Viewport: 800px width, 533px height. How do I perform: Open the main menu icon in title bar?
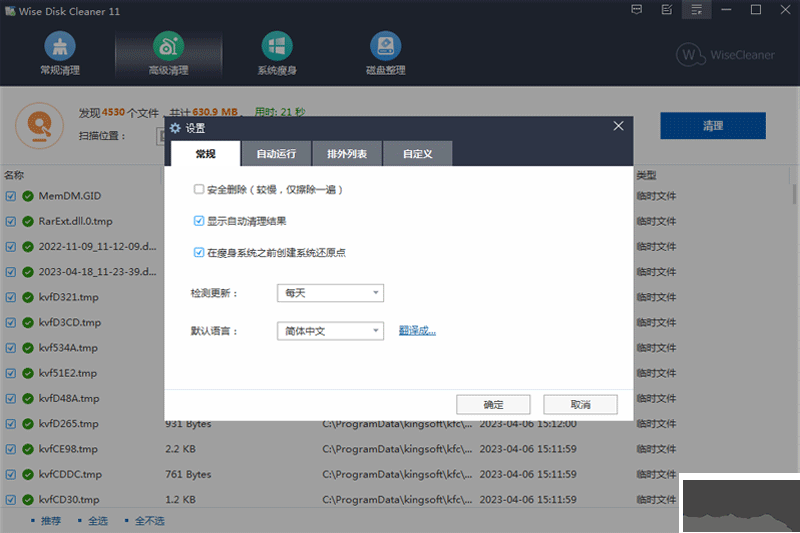[x=696, y=10]
